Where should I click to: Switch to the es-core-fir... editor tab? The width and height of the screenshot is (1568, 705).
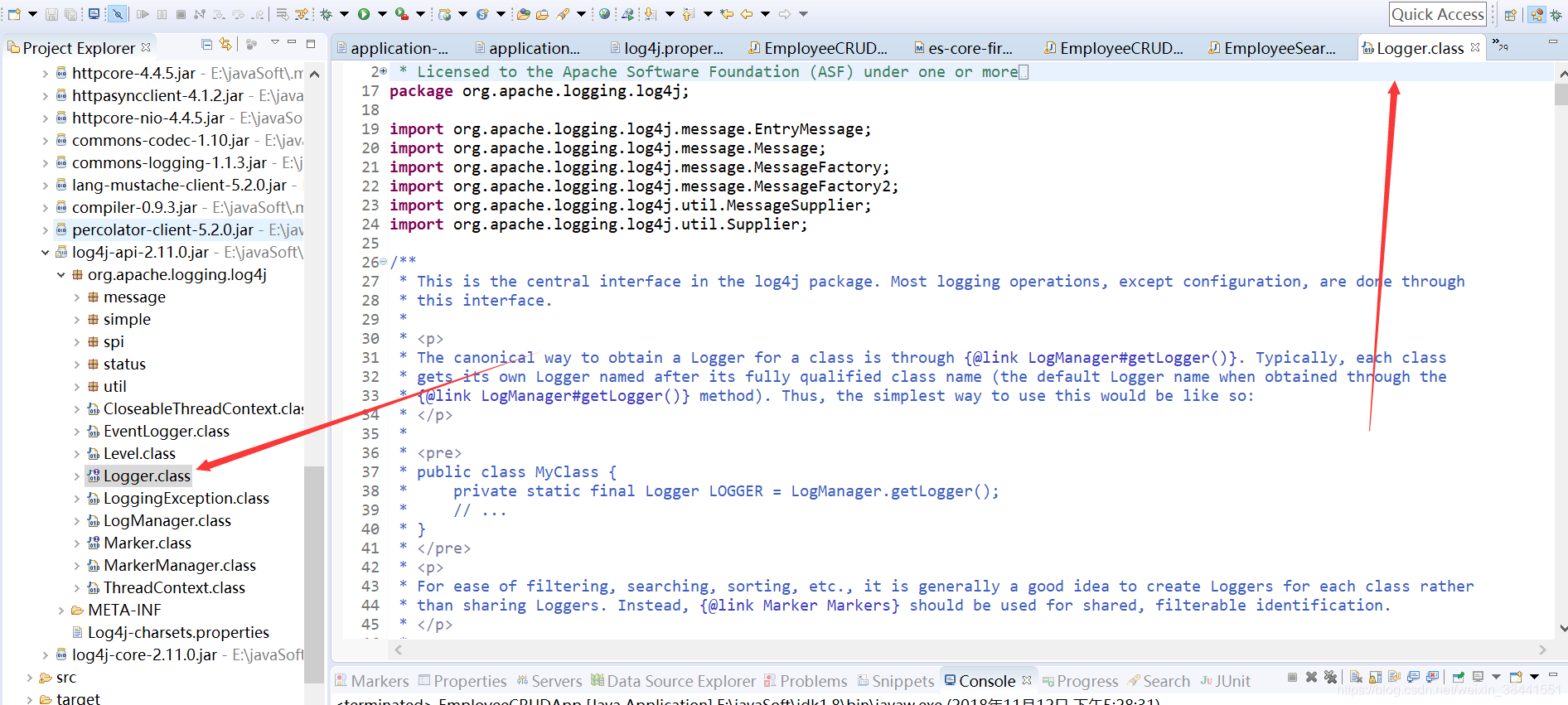click(962, 48)
